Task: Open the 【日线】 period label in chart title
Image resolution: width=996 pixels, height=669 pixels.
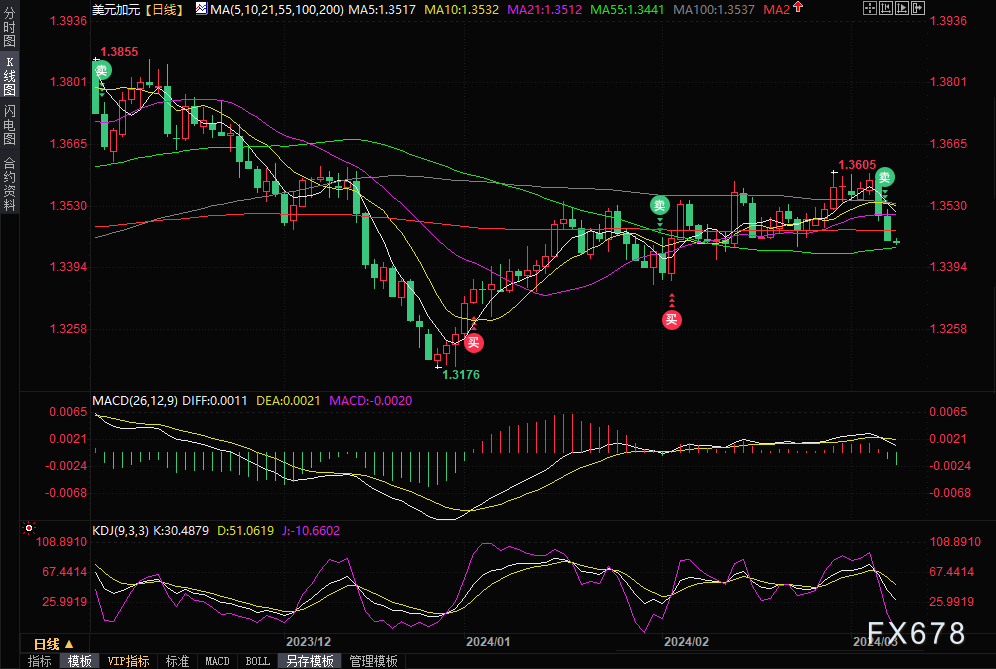Action: 162,9
